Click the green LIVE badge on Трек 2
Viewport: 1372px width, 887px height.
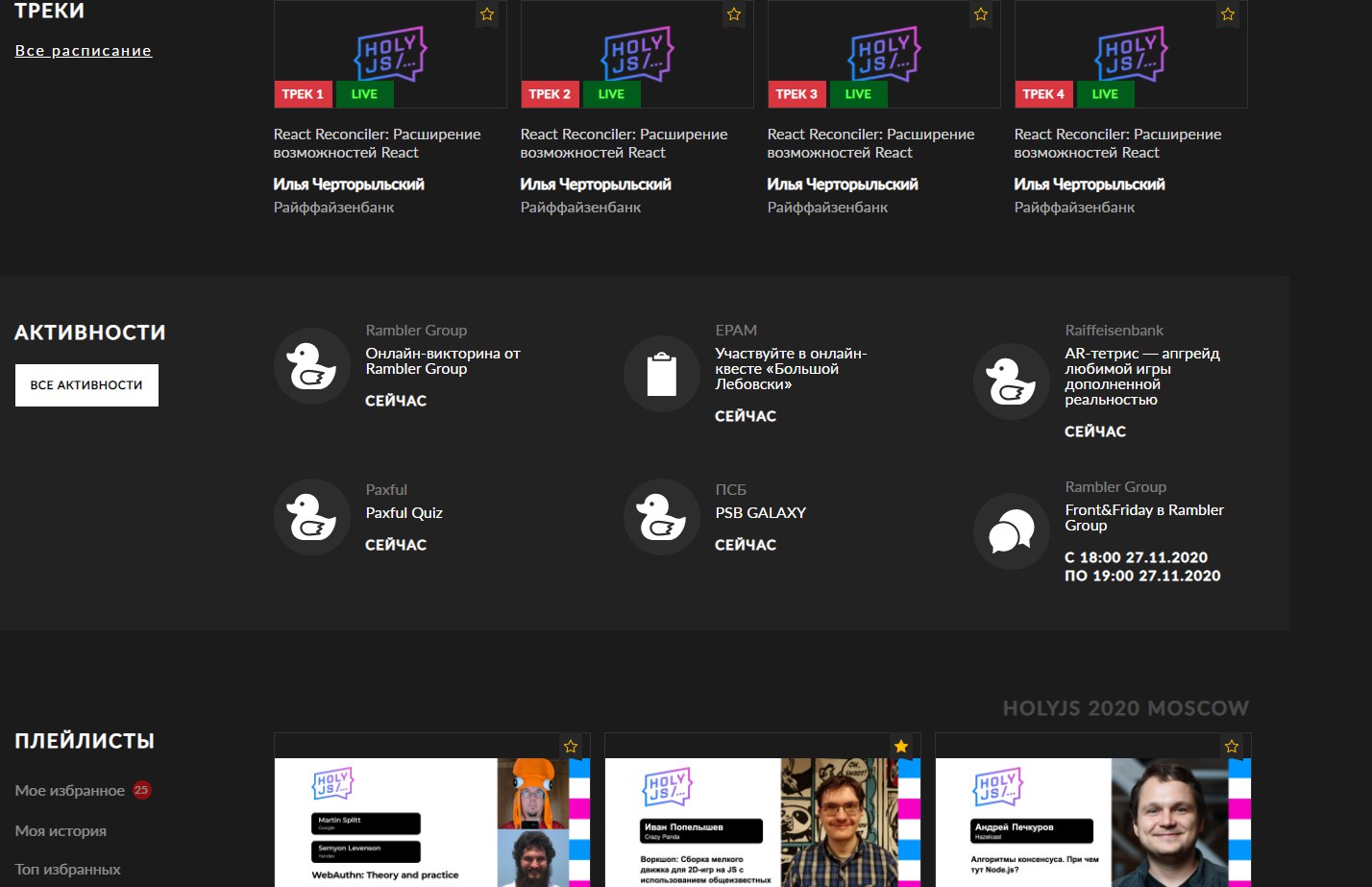pyautogui.click(x=612, y=94)
